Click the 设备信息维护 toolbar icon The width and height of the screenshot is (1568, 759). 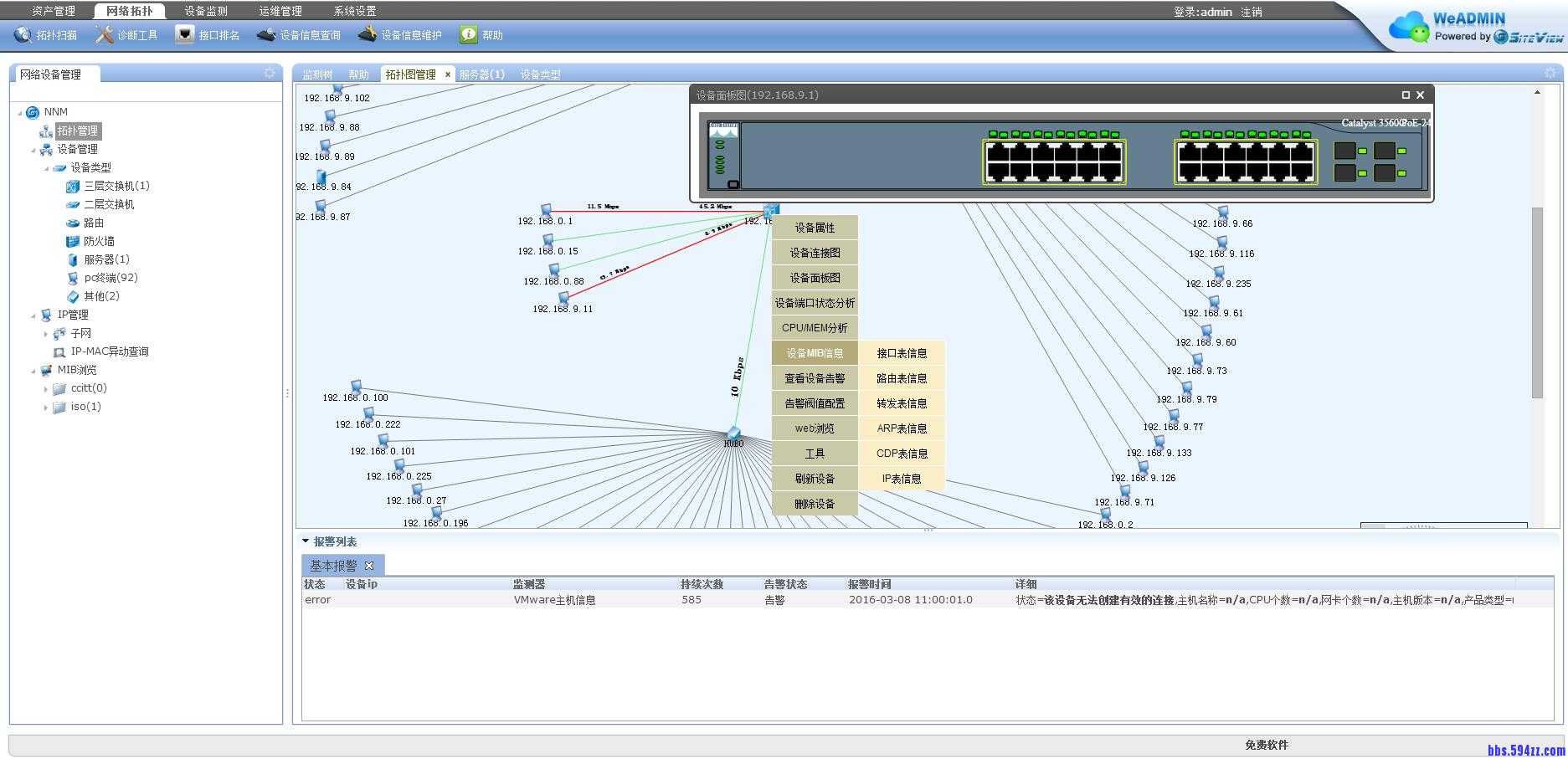pos(368,35)
